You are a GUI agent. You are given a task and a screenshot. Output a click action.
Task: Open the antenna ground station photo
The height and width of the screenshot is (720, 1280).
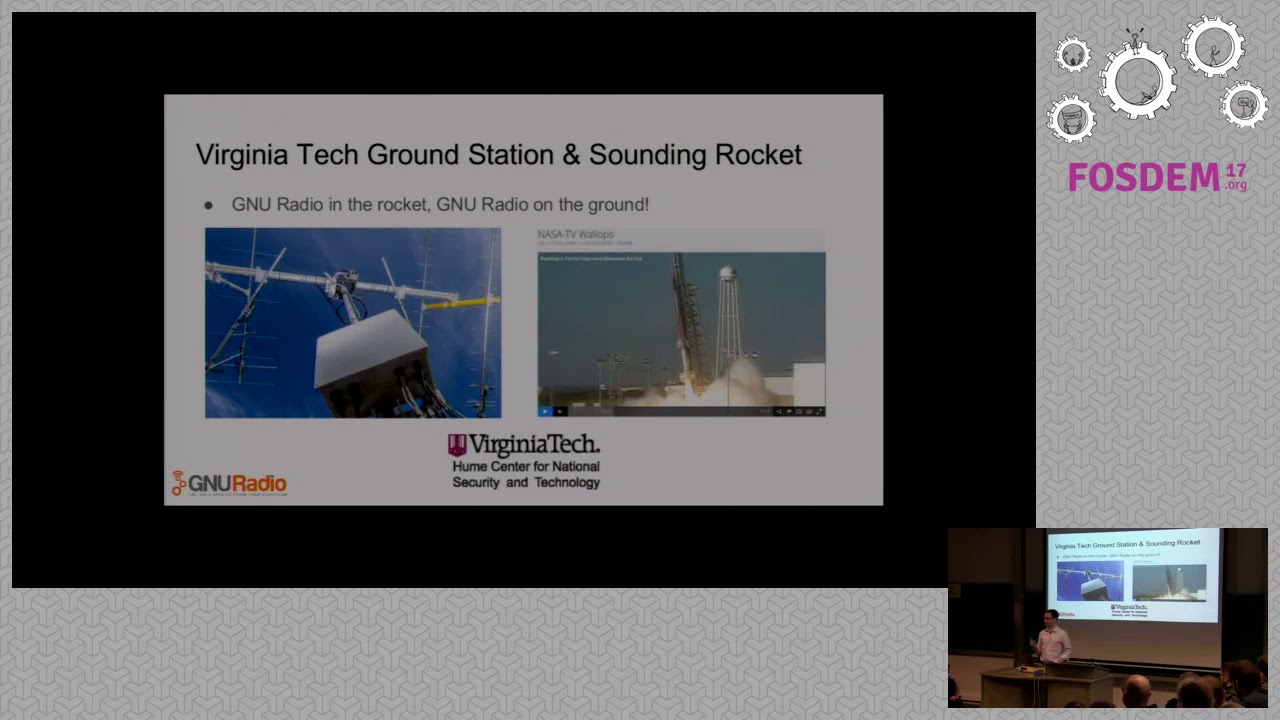[x=353, y=323]
